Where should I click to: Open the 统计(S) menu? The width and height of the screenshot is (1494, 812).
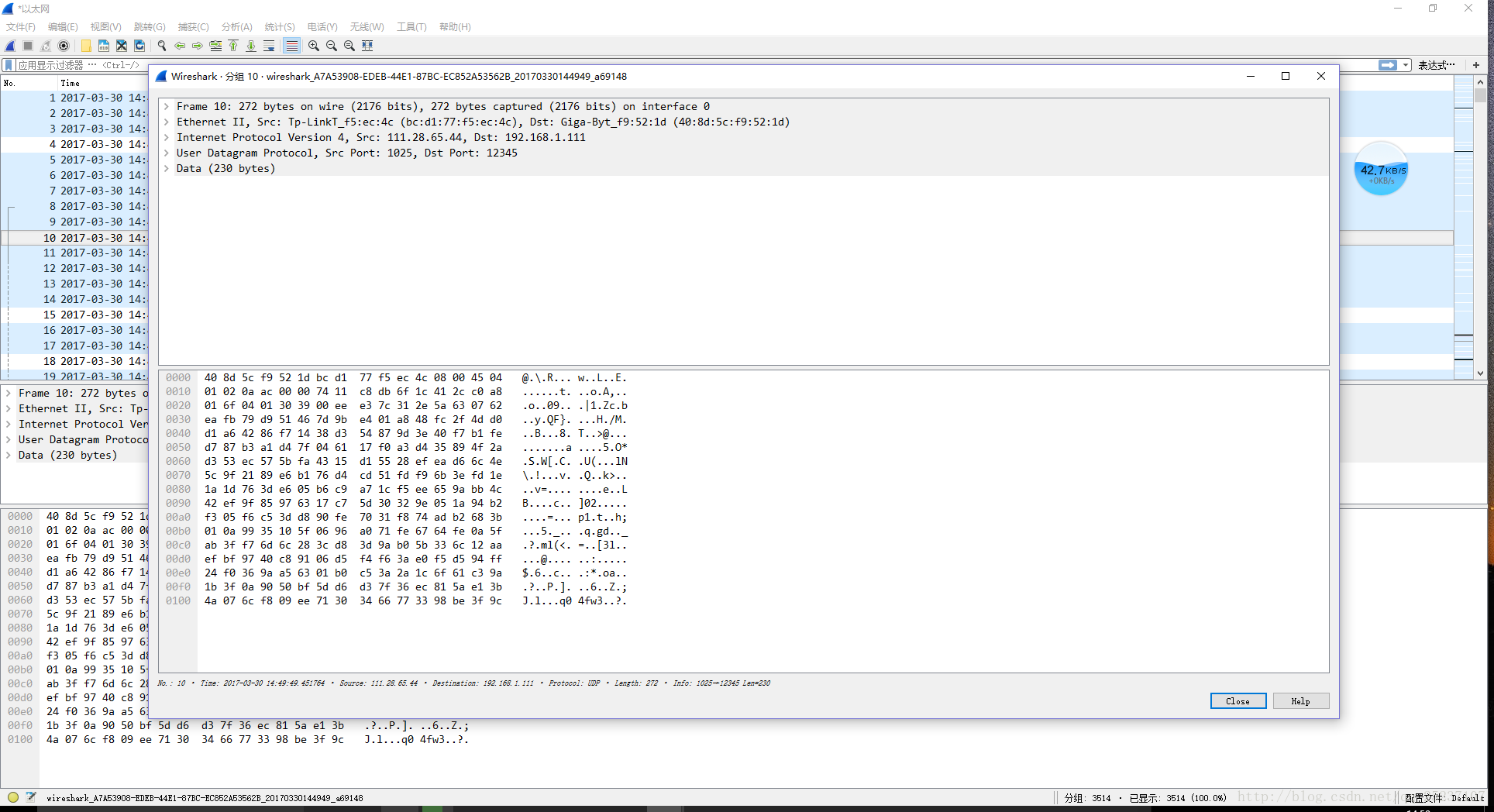(280, 26)
